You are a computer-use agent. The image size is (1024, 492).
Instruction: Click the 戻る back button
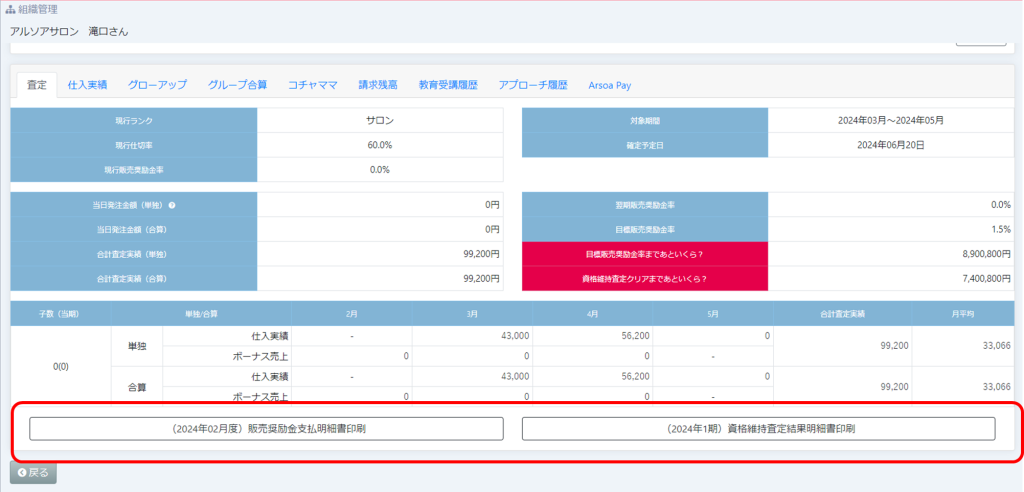click(33, 472)
